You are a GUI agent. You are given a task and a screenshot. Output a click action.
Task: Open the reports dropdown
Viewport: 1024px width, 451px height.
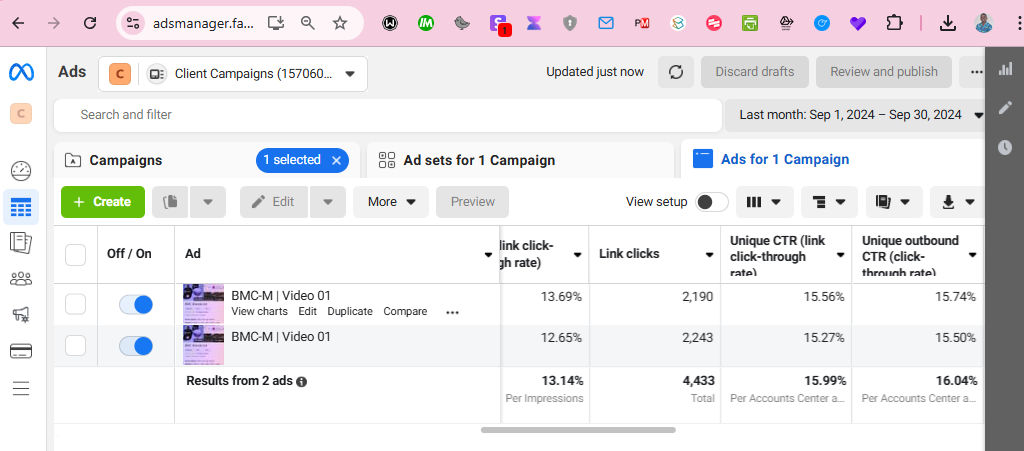click(894, 202)
